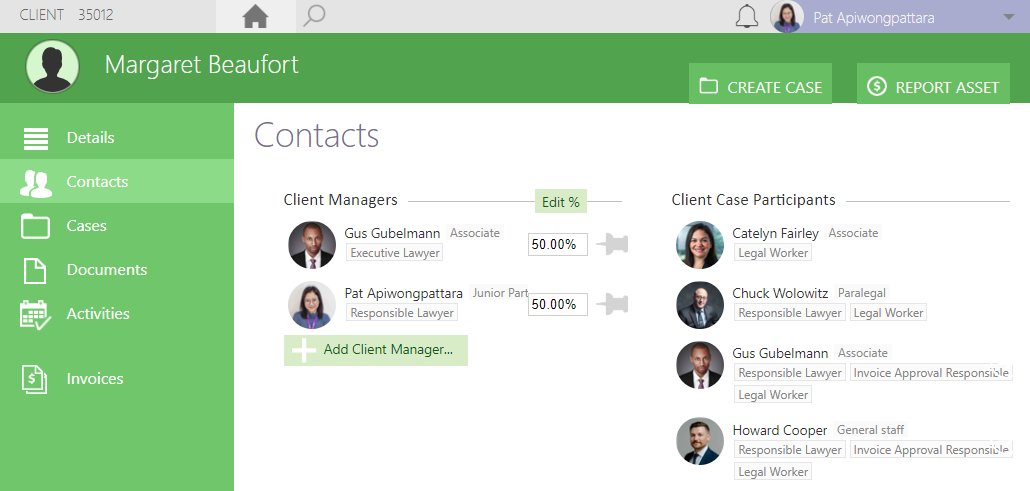Open the Invoices icon in sidebar
1030x491 pixels.
pyautogui.click(x=35, y=379)
